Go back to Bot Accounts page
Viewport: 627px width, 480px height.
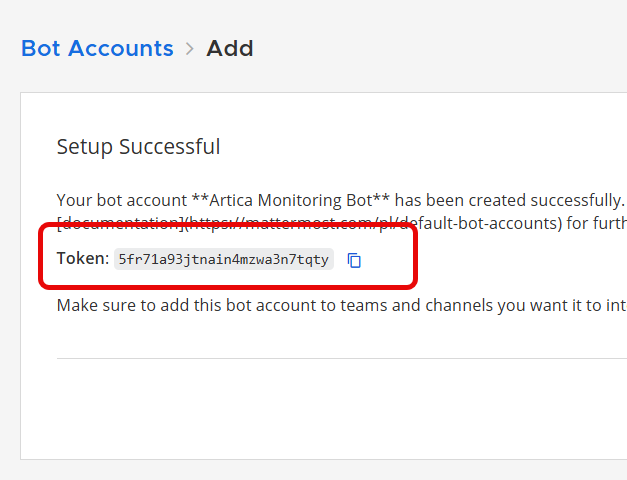(97, 48)
